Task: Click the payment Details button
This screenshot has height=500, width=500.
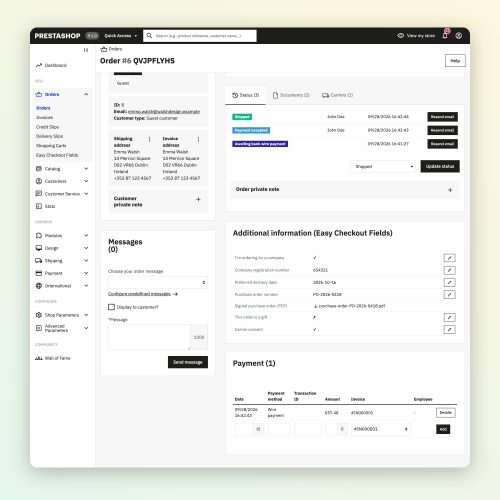Action: [446, 413]
